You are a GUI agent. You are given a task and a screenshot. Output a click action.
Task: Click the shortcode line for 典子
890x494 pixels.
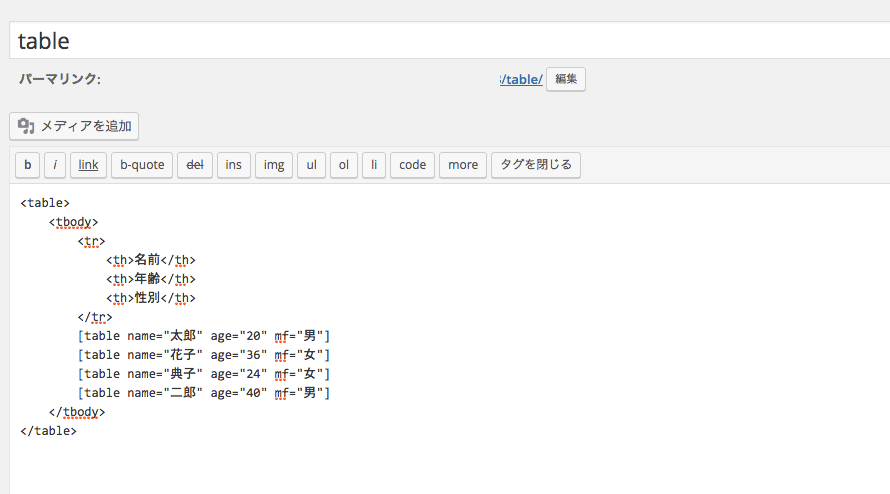pyautogui.click(x=204, y=374)
